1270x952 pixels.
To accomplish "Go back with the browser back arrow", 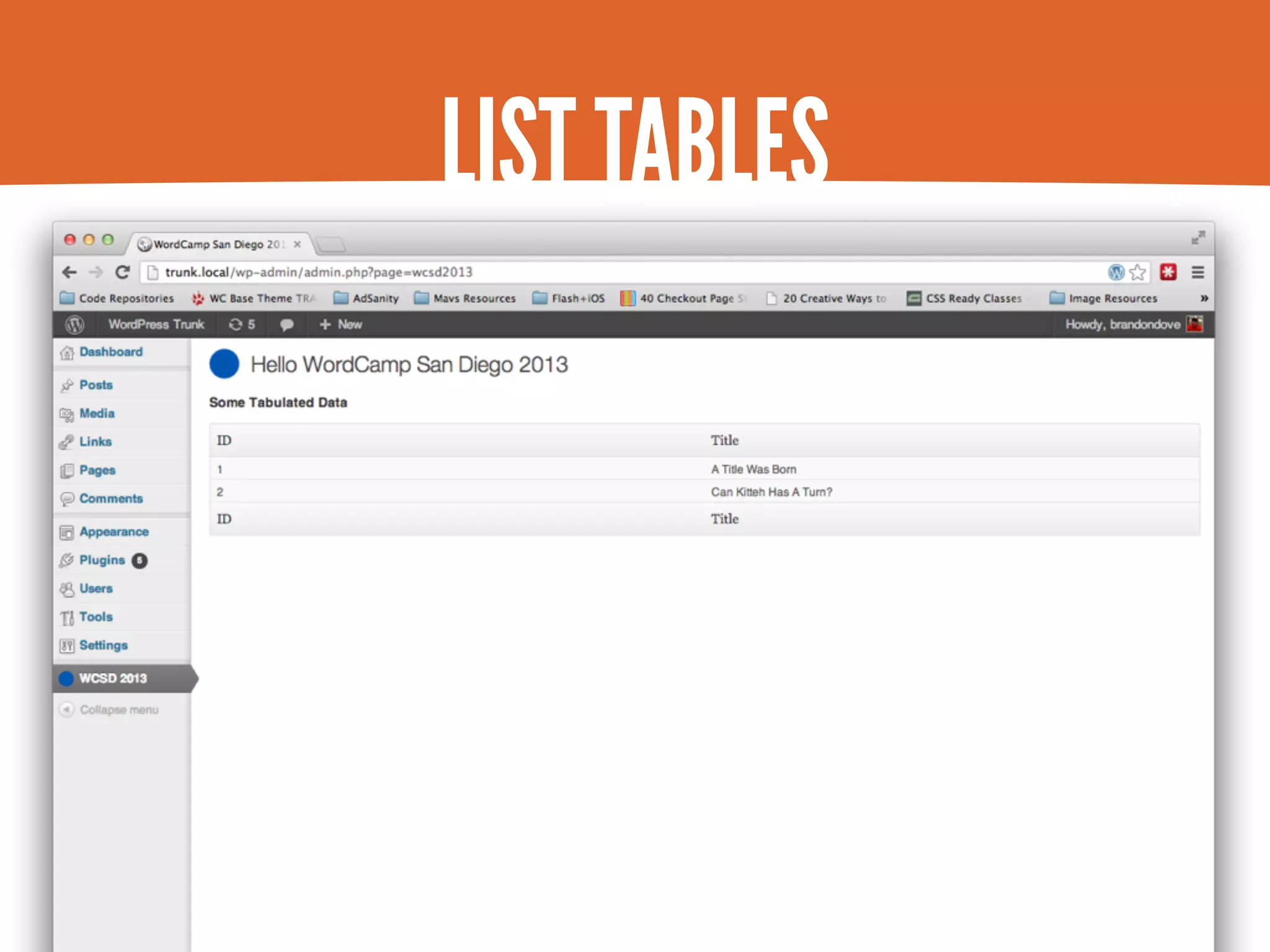I will pos(69,272).
